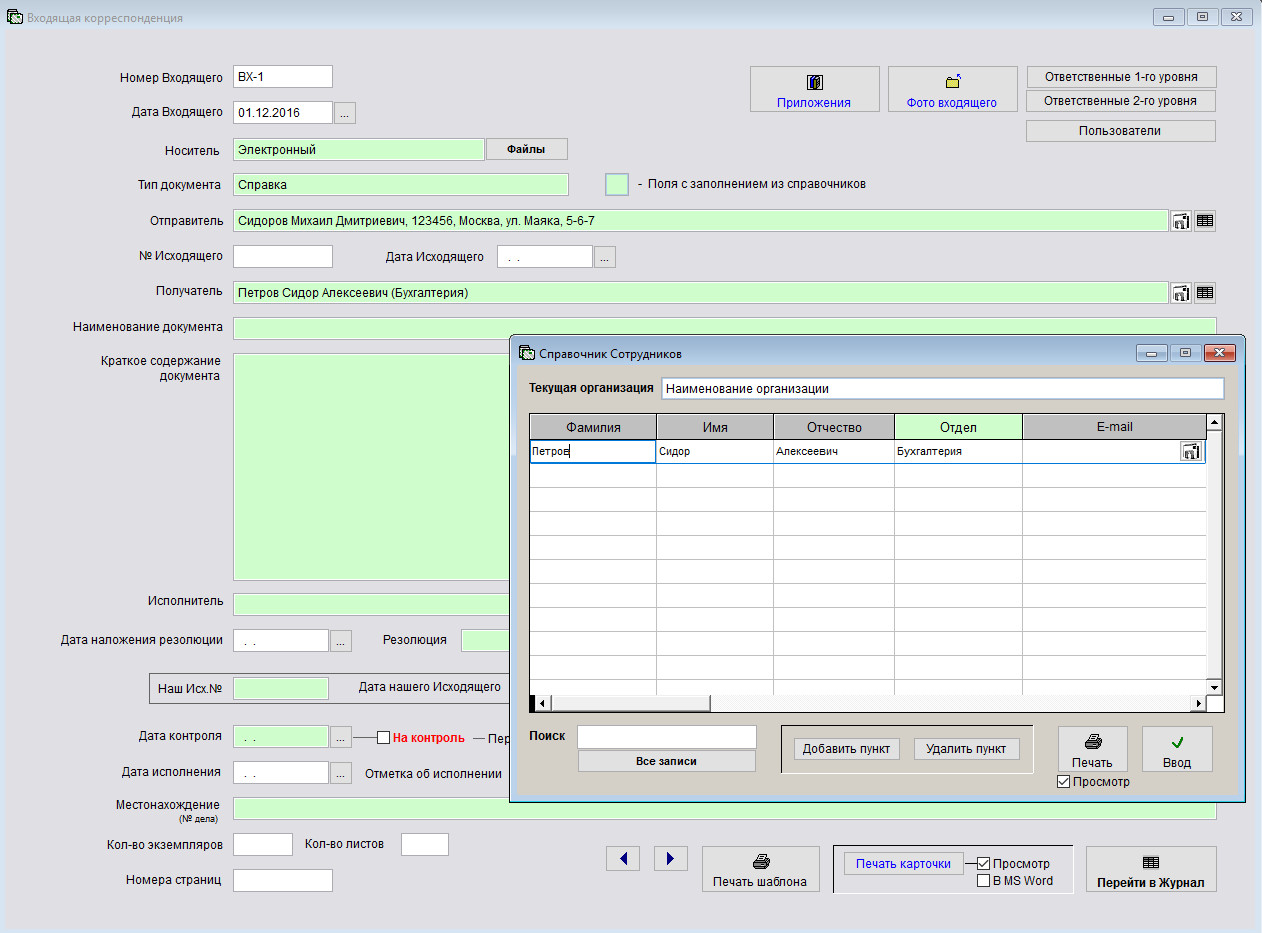Toggle Просмотр checkbox under Печать in dialog
The image size is (1262, 933).
click(x=1063, y=782)
